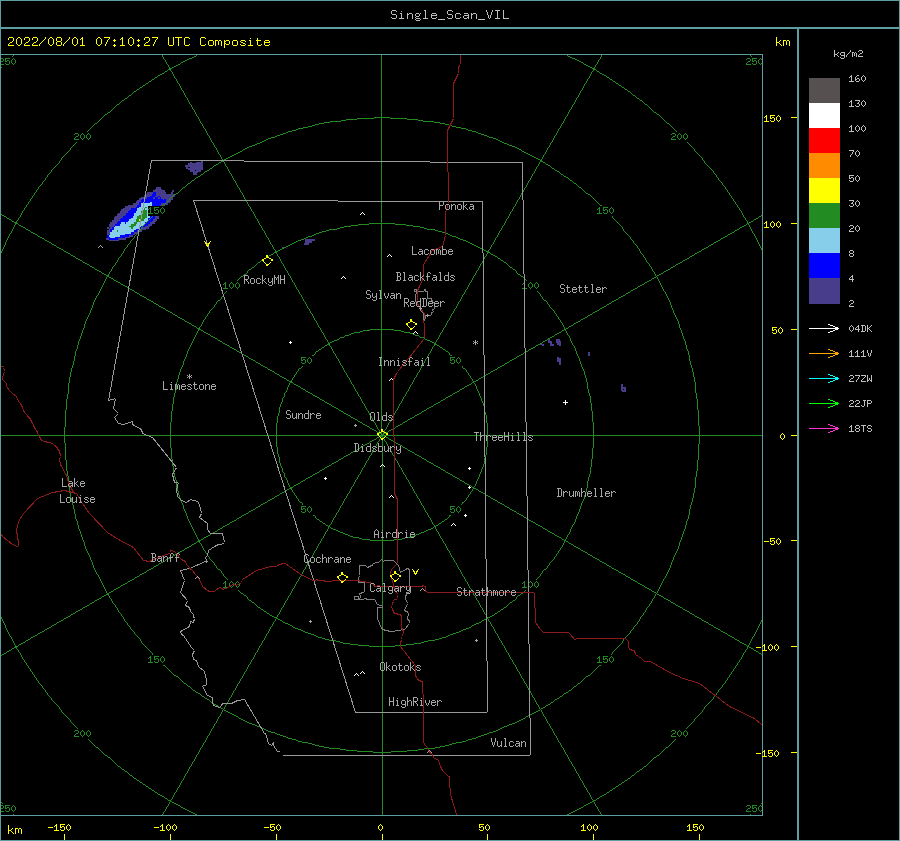This screenshot has height=841, width=900.
Task: Click the kg/m2 unit label
Action: coord(848,54)
